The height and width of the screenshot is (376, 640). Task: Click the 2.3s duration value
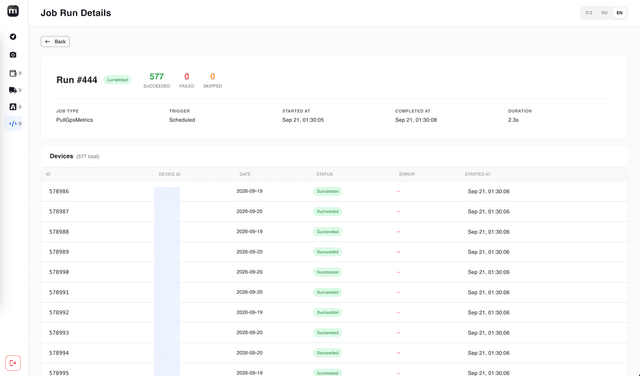[513, 120]
